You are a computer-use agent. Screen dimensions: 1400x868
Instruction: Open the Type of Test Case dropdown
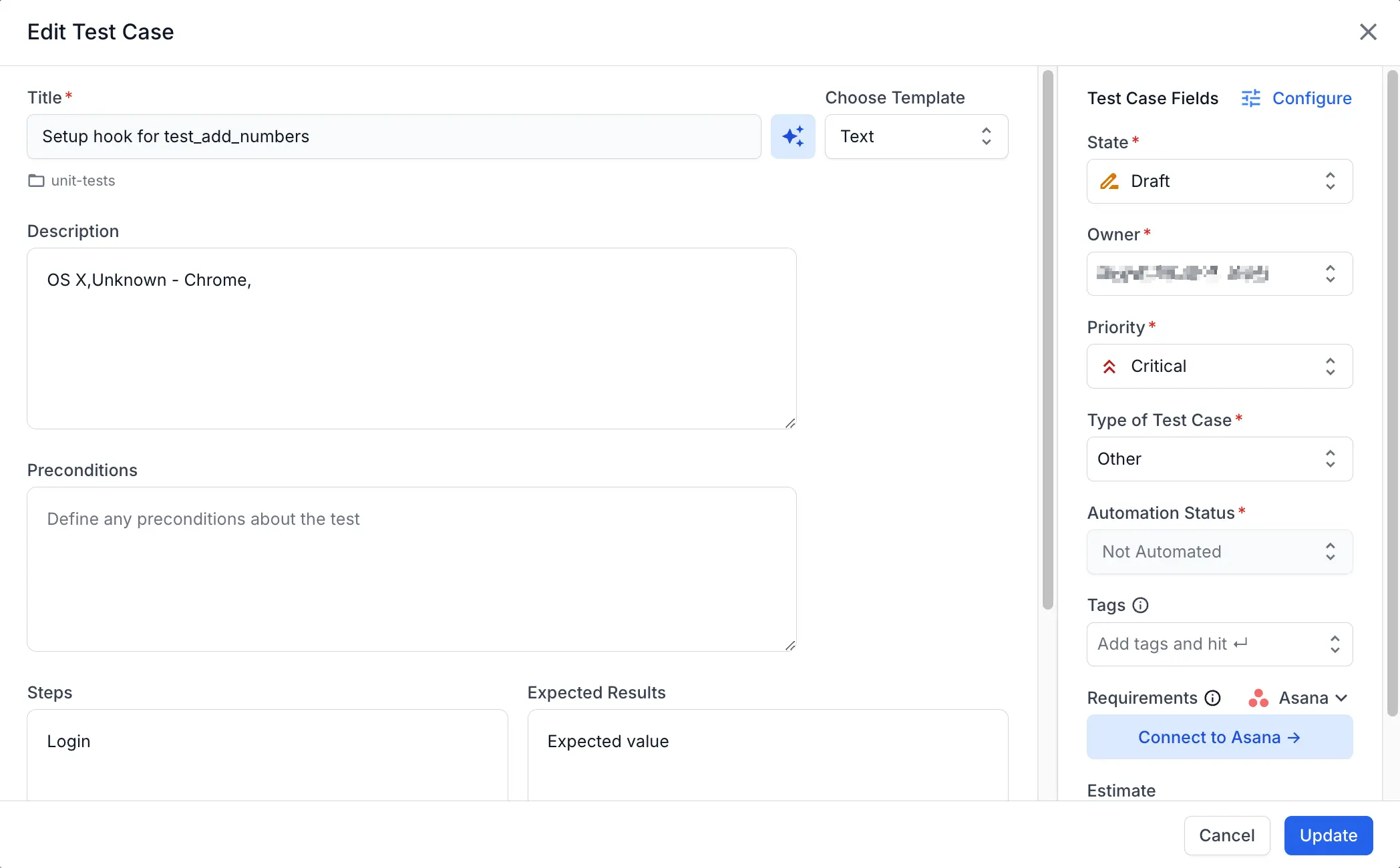[x=1219, y=459]
